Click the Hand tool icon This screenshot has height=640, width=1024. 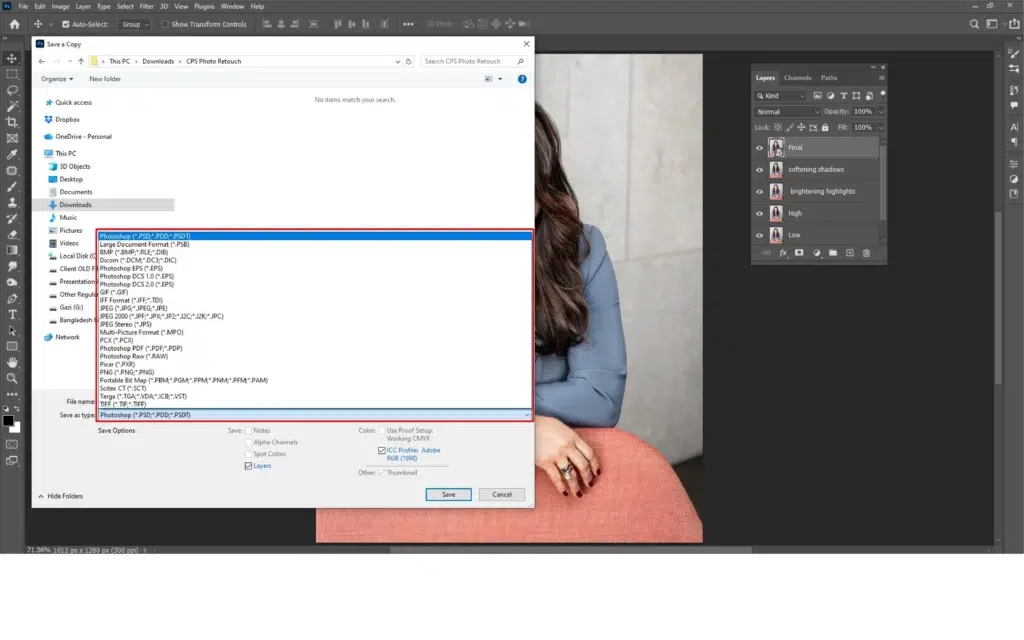click(x=12, y=362)
